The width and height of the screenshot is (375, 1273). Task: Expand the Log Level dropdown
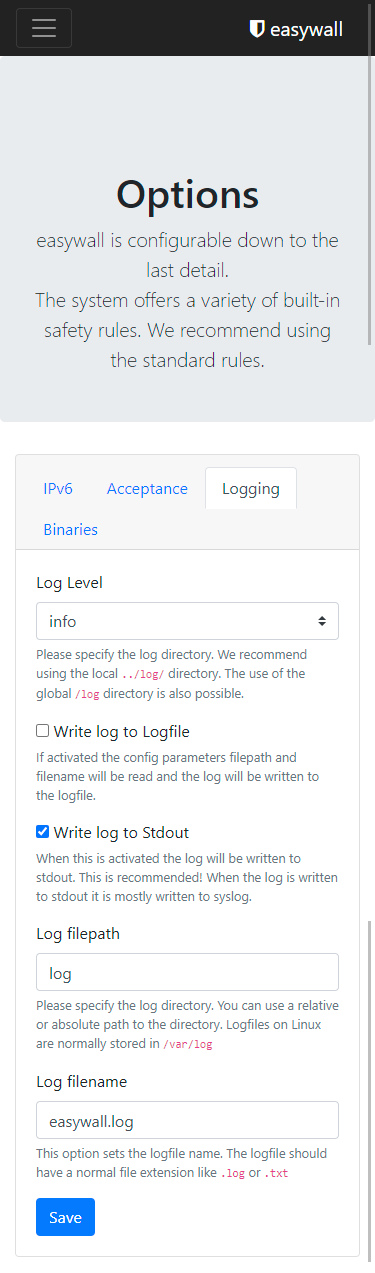pyautogui.click(x=187, y=621)
